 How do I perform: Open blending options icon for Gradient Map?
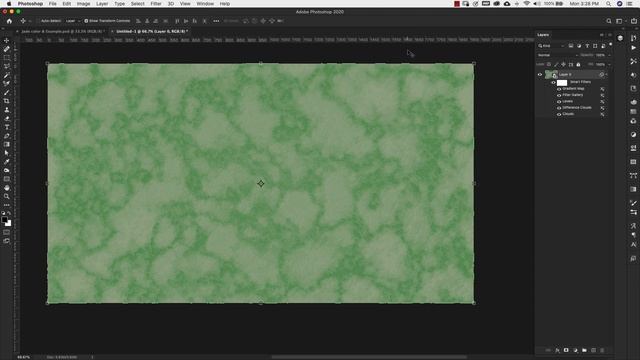tap(602, 89)
